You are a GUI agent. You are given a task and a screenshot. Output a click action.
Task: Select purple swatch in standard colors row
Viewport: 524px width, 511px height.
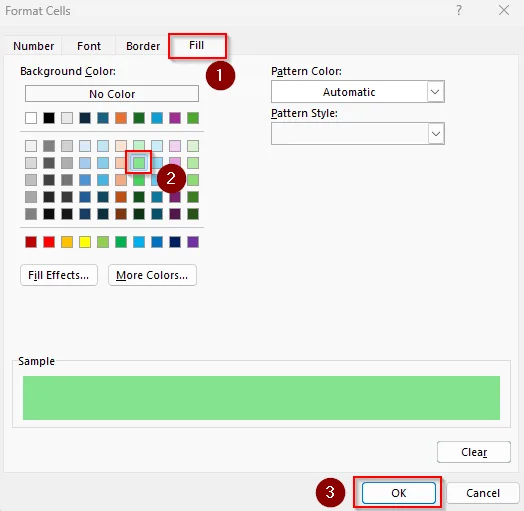[193, 242]
